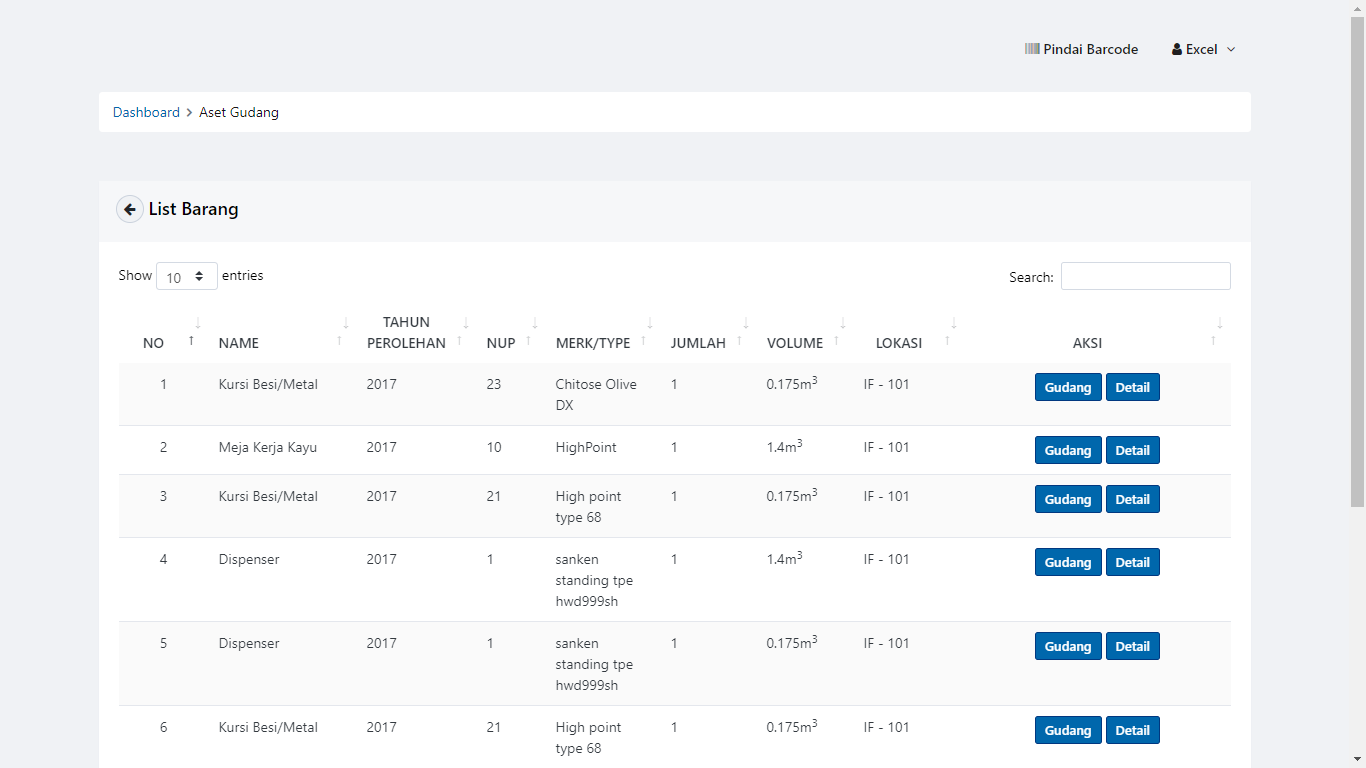Click Gudang for row 4 Dispenser
The image size is (1366, 768).
point(1068,562)
